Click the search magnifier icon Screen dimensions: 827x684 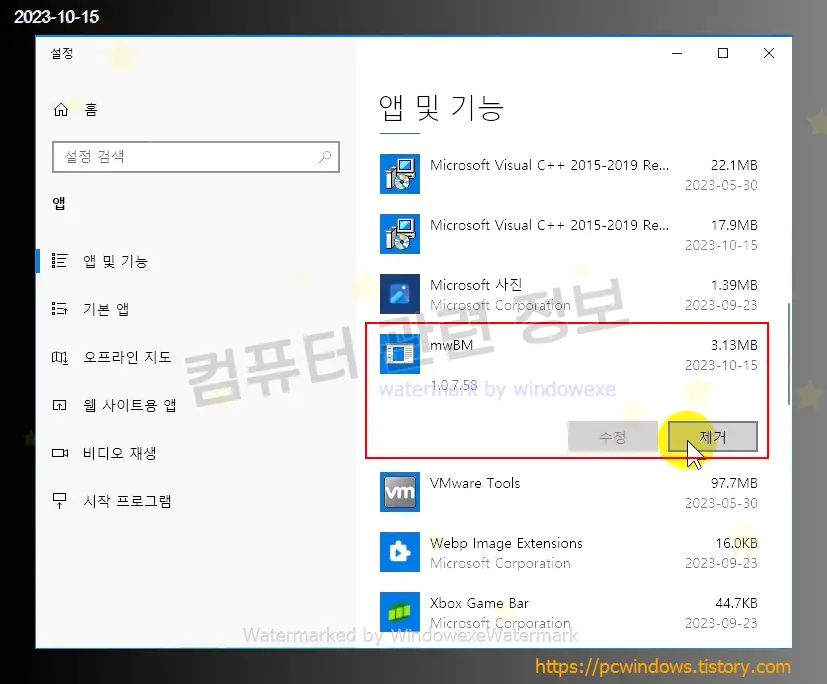coord(325,157)
